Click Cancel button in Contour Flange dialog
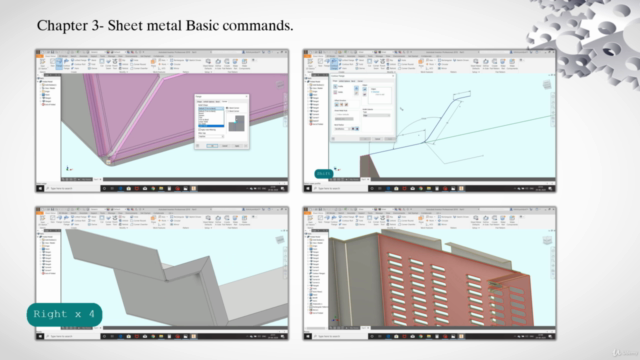Viewport: 640px width, 360px height. (378, 139)
